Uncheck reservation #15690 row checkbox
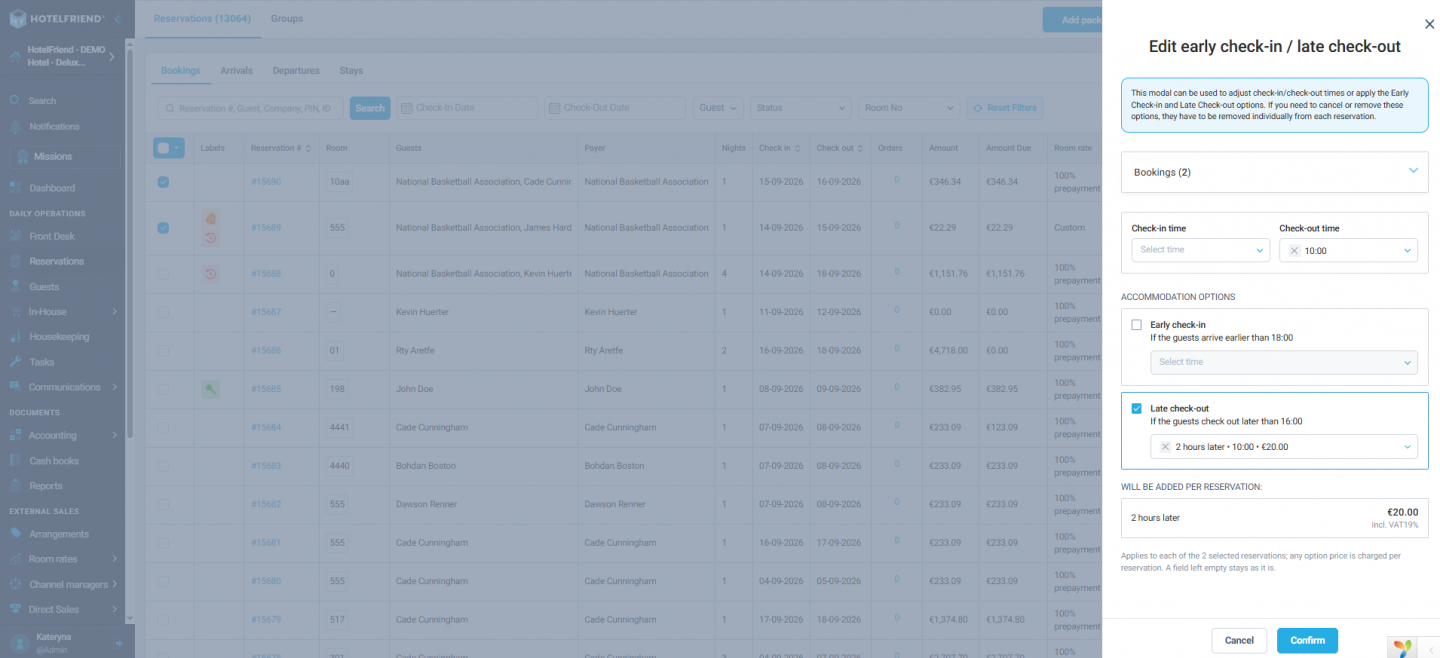The height and width of the screenshot is (658, 1440). click(163, 182)
